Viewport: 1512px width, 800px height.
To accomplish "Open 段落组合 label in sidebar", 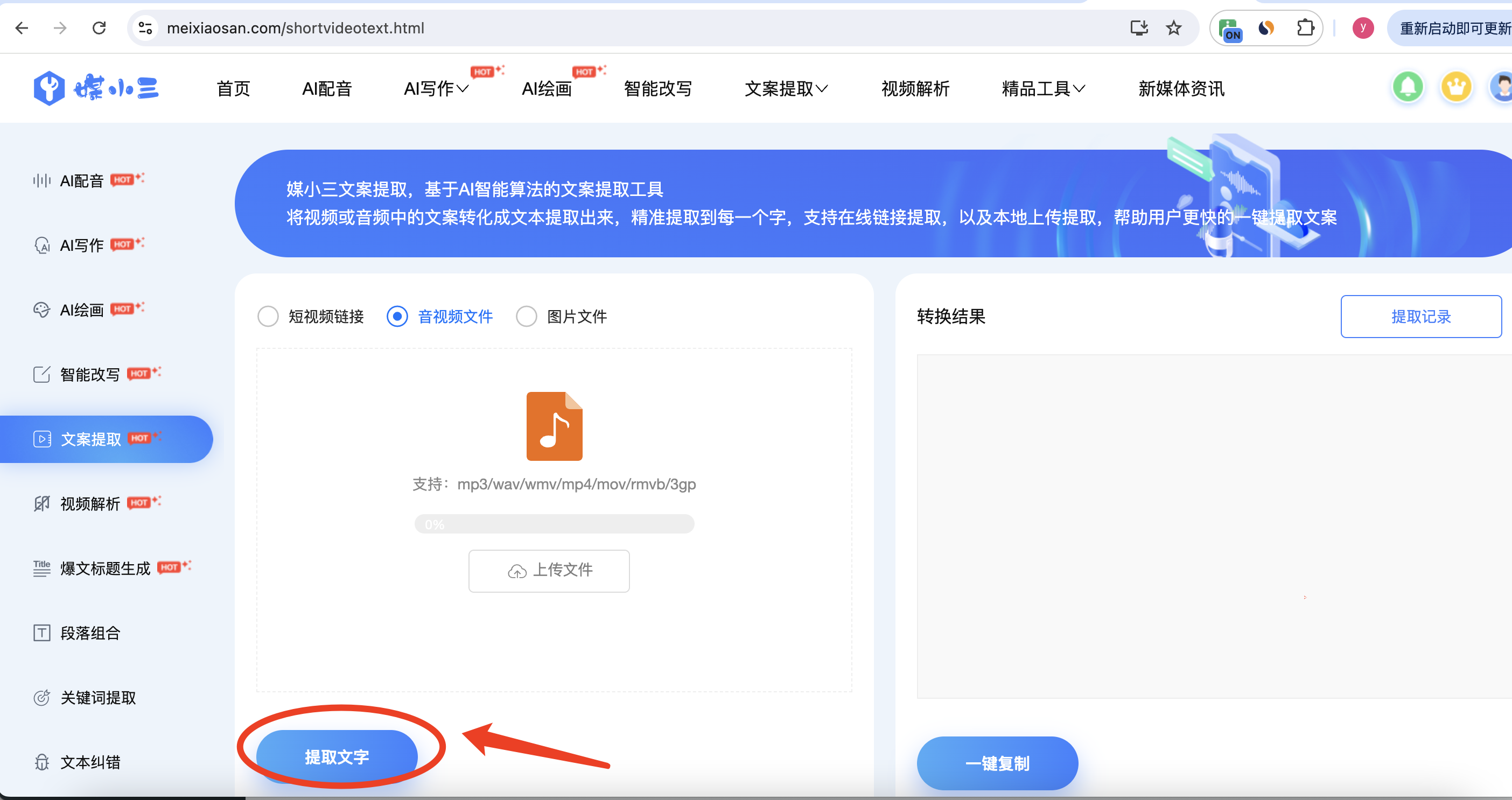I will [x=90, y=633].
